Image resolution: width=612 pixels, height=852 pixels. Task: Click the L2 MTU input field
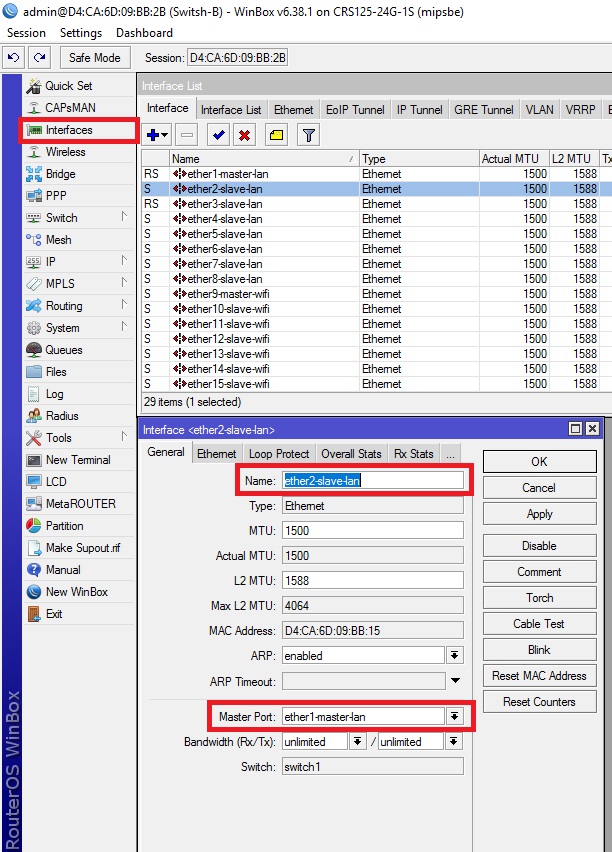click(x=373, y=580)
